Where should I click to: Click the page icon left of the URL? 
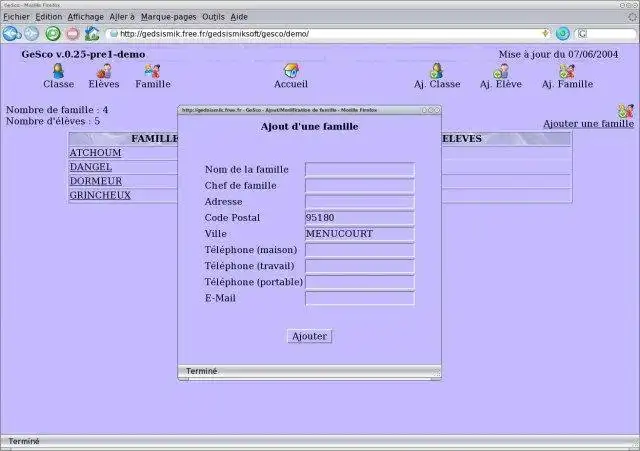(x=114, y=34)
